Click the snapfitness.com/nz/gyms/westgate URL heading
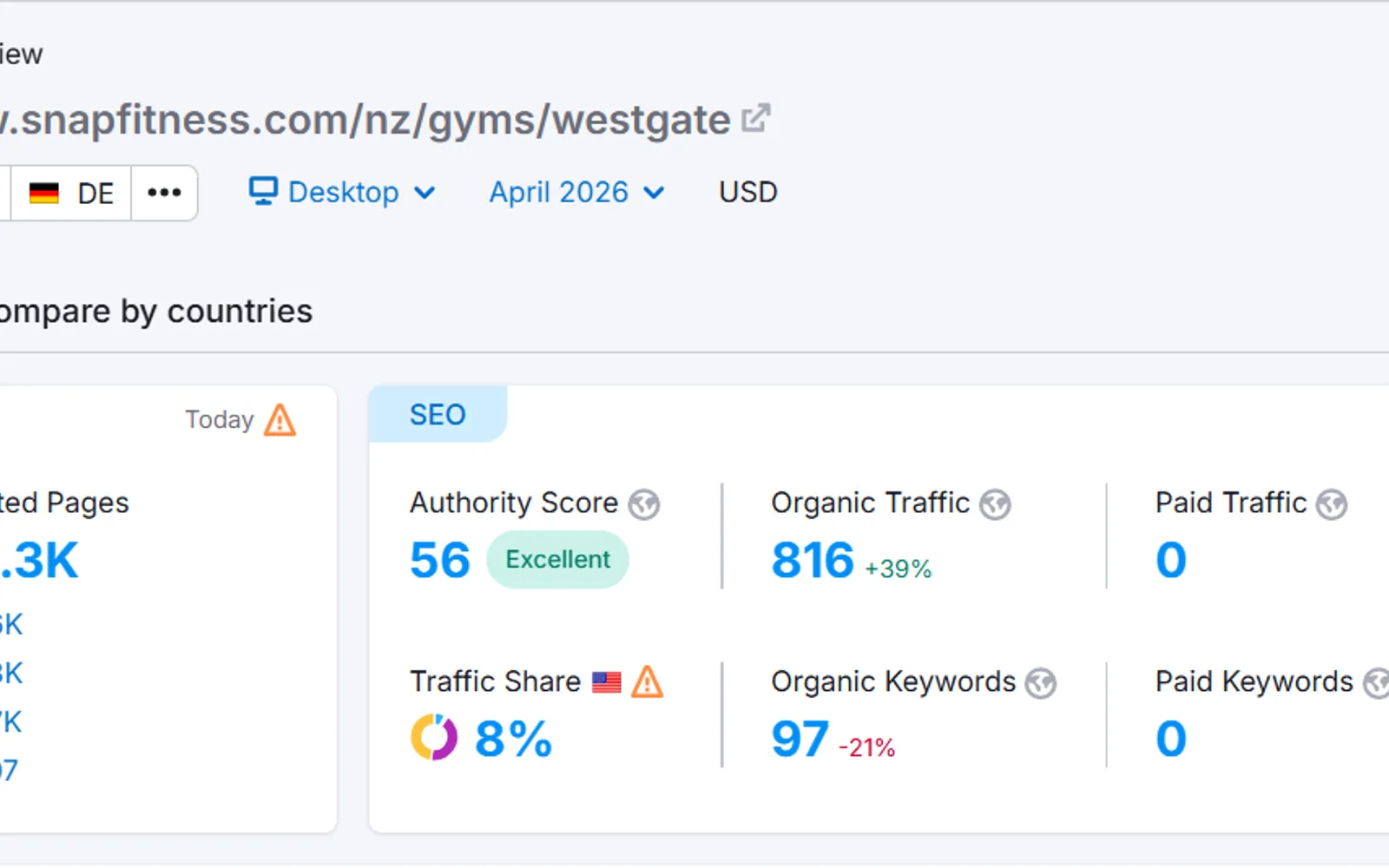The image size is (1389, 868). coord(365,120)
